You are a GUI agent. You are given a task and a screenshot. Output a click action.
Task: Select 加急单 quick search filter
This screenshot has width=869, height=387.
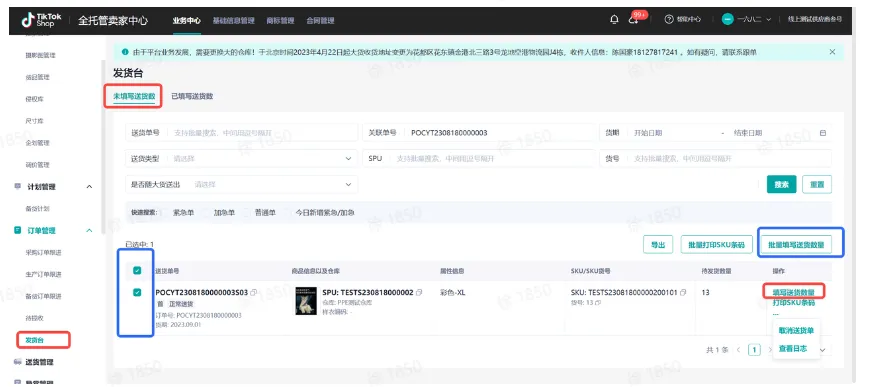[224, 212]
